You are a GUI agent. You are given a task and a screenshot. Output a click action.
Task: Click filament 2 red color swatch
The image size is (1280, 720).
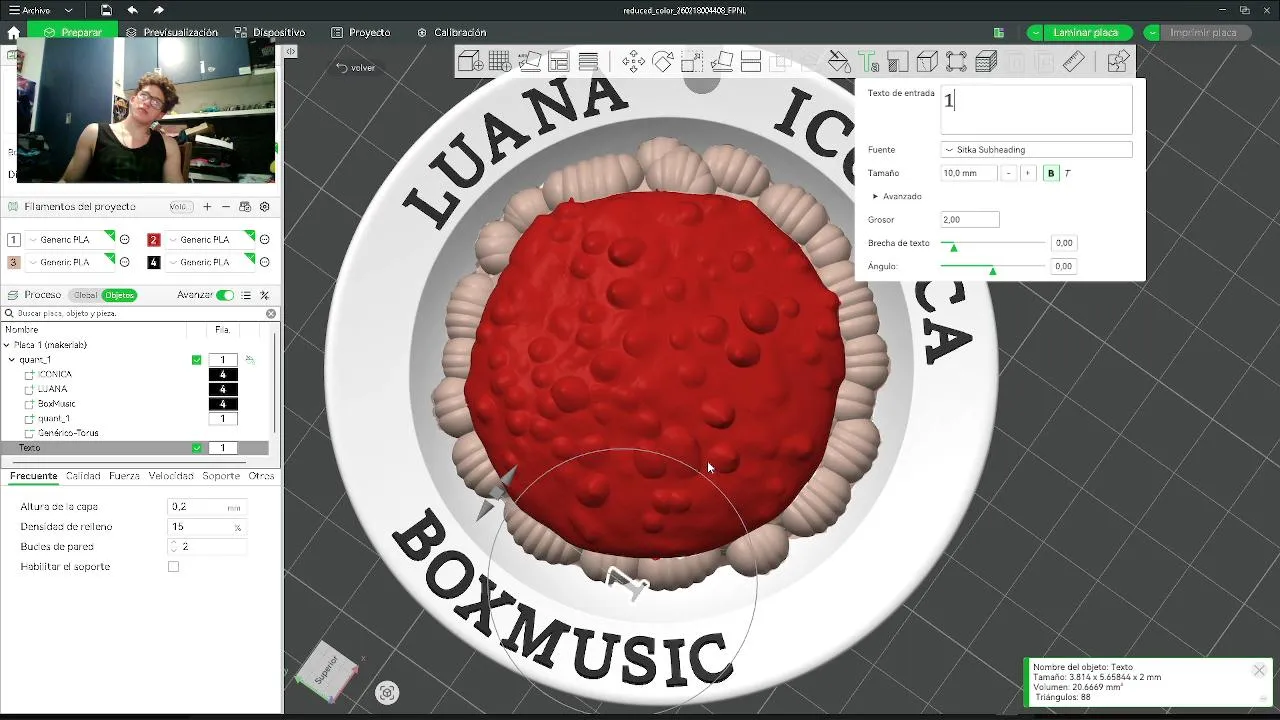[154, 239]
